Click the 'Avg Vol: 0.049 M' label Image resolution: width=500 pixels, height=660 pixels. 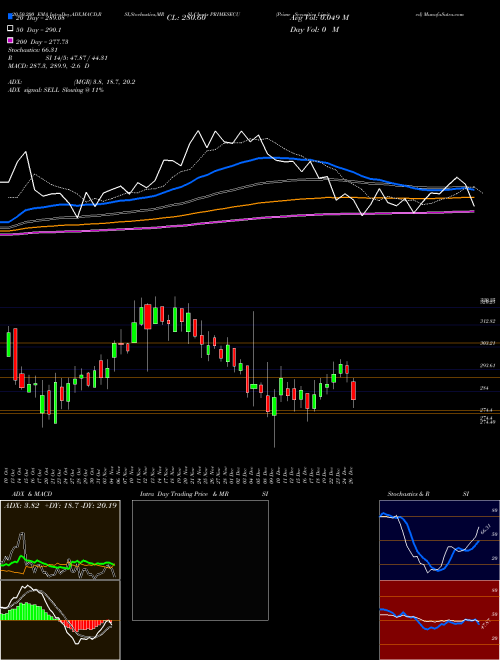[319, 18]
